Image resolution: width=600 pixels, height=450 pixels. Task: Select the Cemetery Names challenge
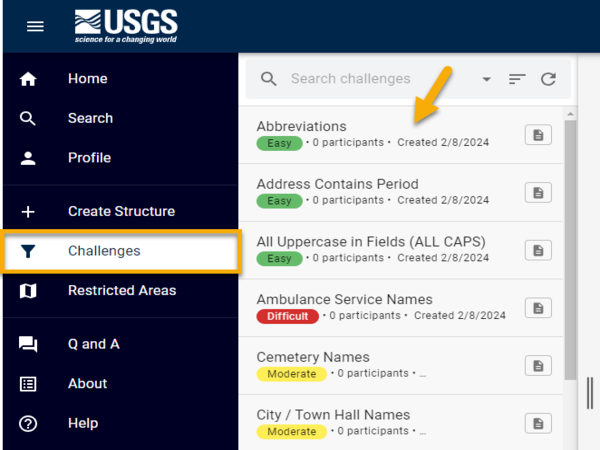point(401,366)
